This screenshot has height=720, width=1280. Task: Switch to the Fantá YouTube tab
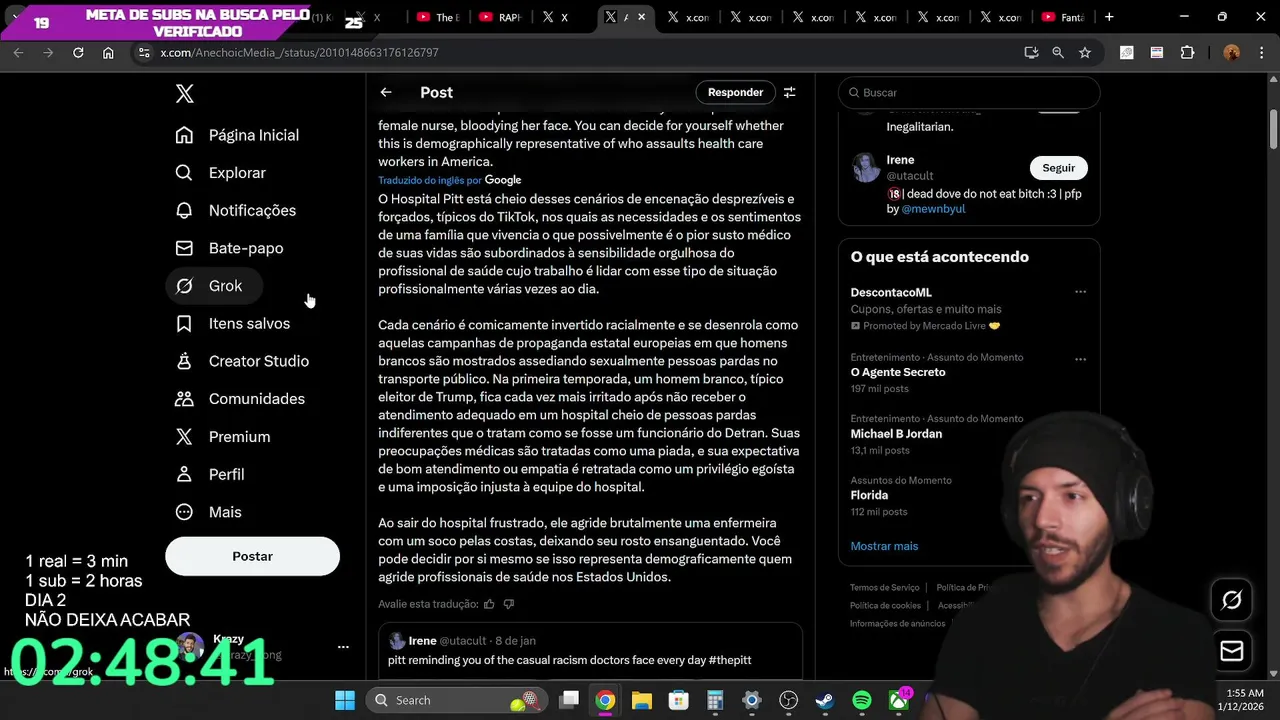point(1063,17)
